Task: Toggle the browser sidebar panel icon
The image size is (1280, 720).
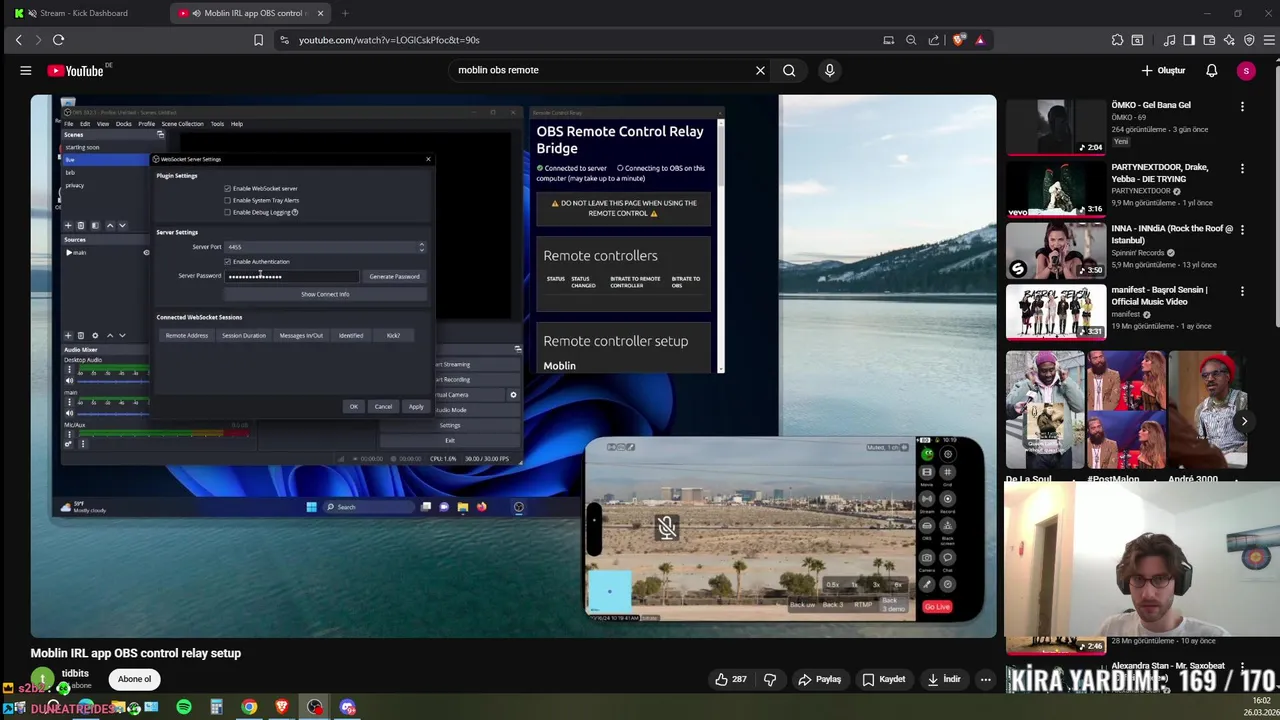Action: [x=1189, y=40]
